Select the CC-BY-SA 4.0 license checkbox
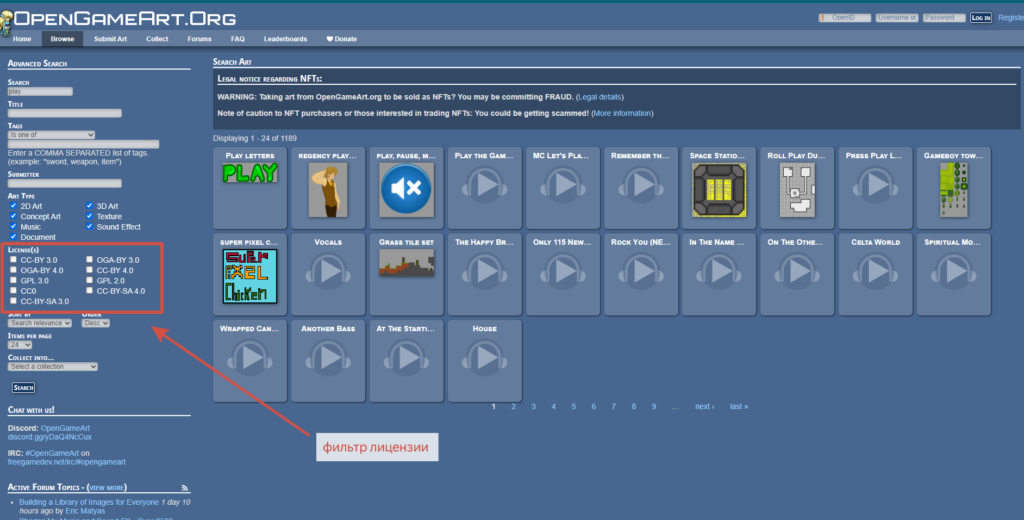 coord(89,291)
